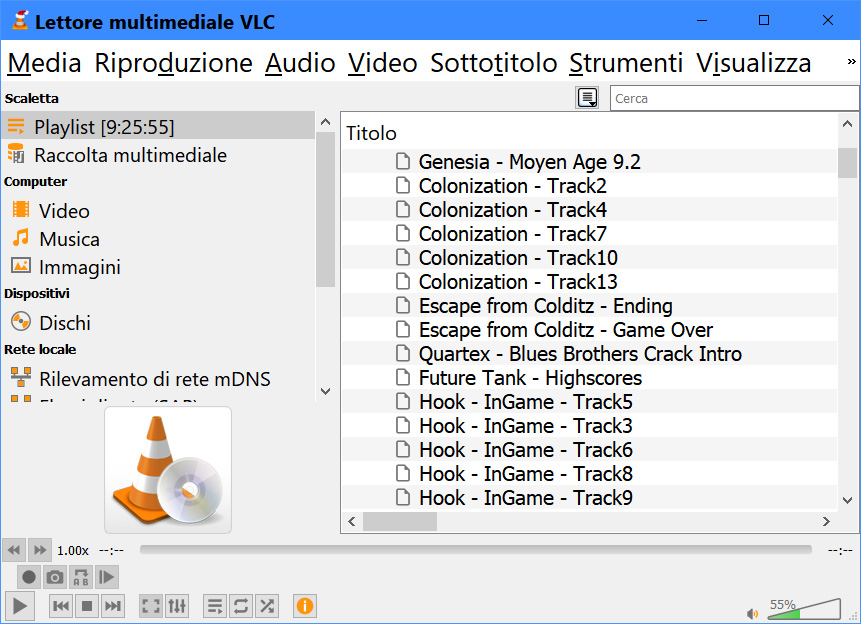Select Colonization - Track10 entry

pyautogui.click(x=590, y=258)
